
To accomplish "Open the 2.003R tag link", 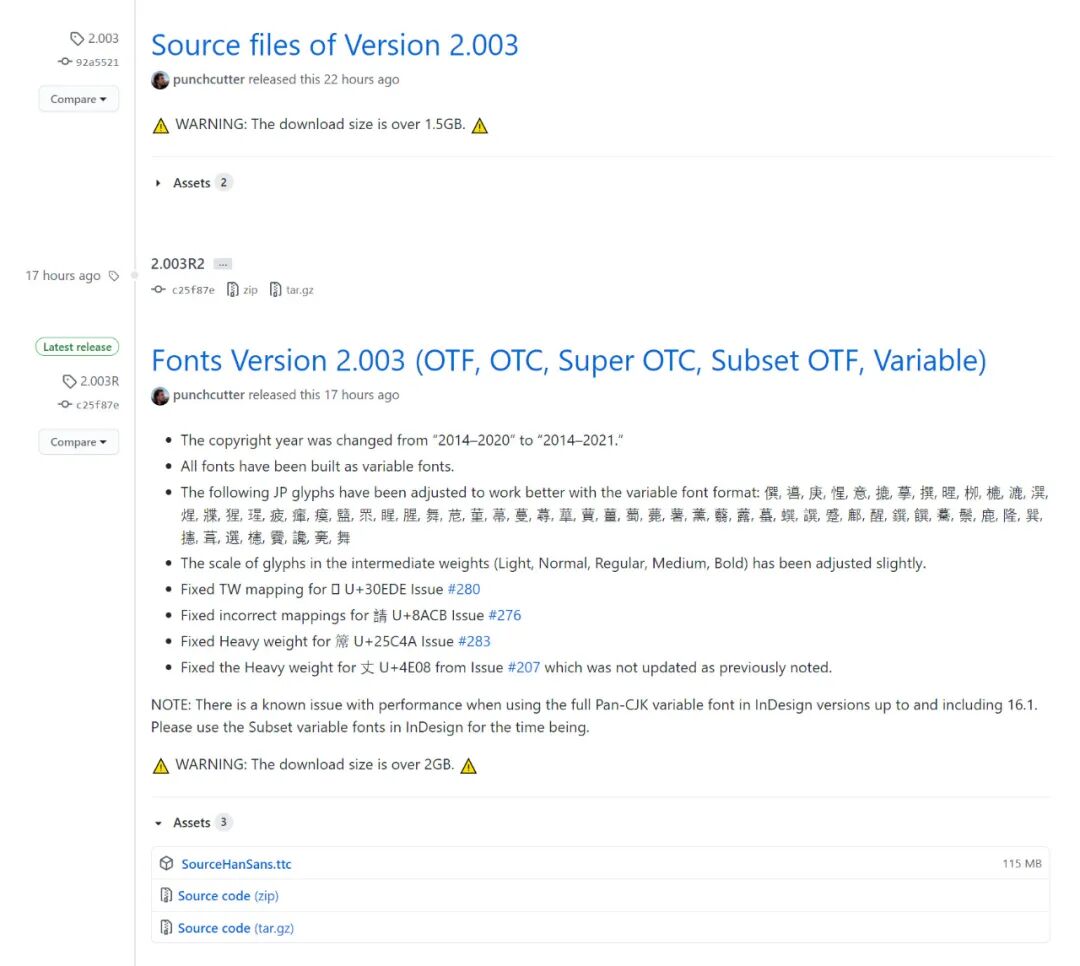I will click(99, 381).
